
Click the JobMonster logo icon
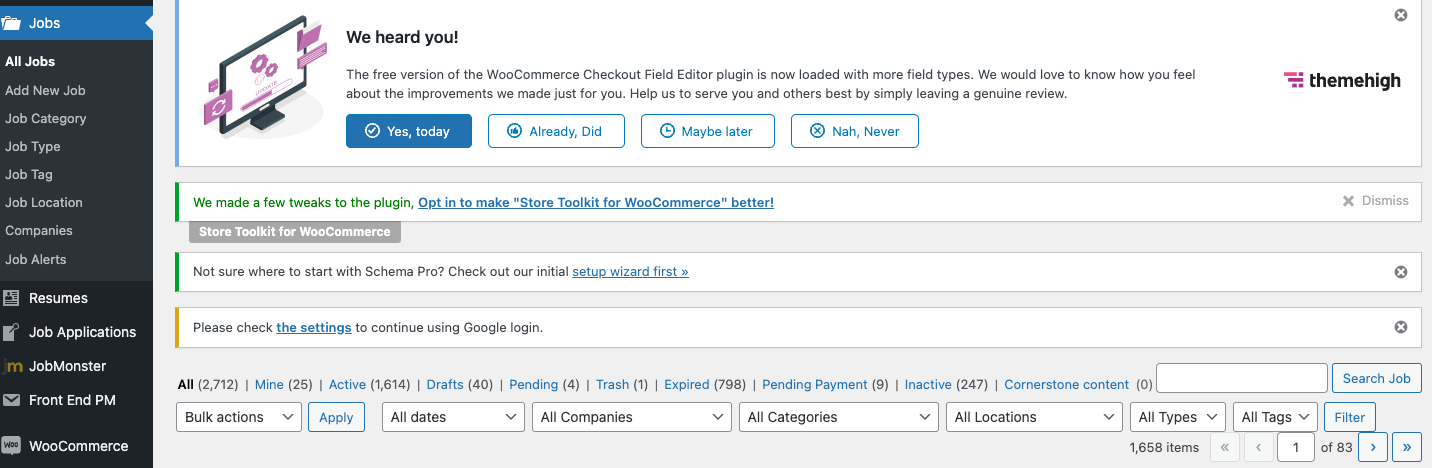click(11, 366)
